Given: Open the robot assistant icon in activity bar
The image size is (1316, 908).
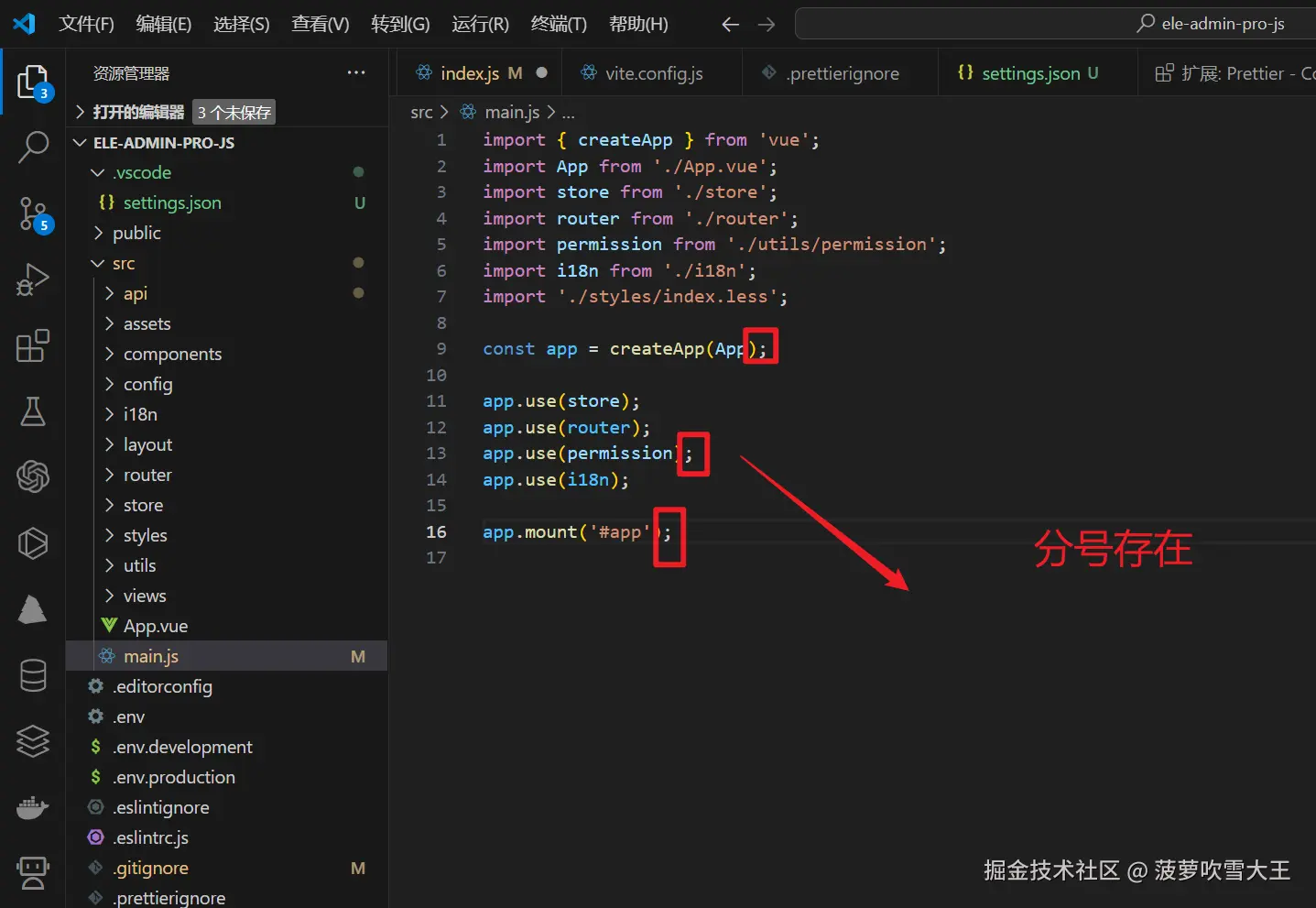Looking at the screenshot, I should pos(33,872).
